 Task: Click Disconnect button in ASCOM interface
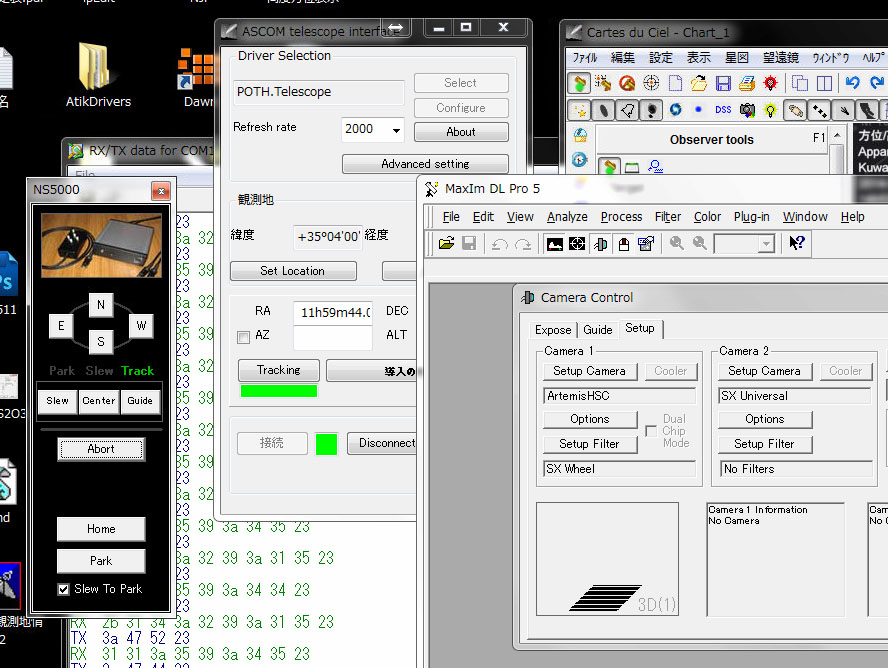coord(383,443)
